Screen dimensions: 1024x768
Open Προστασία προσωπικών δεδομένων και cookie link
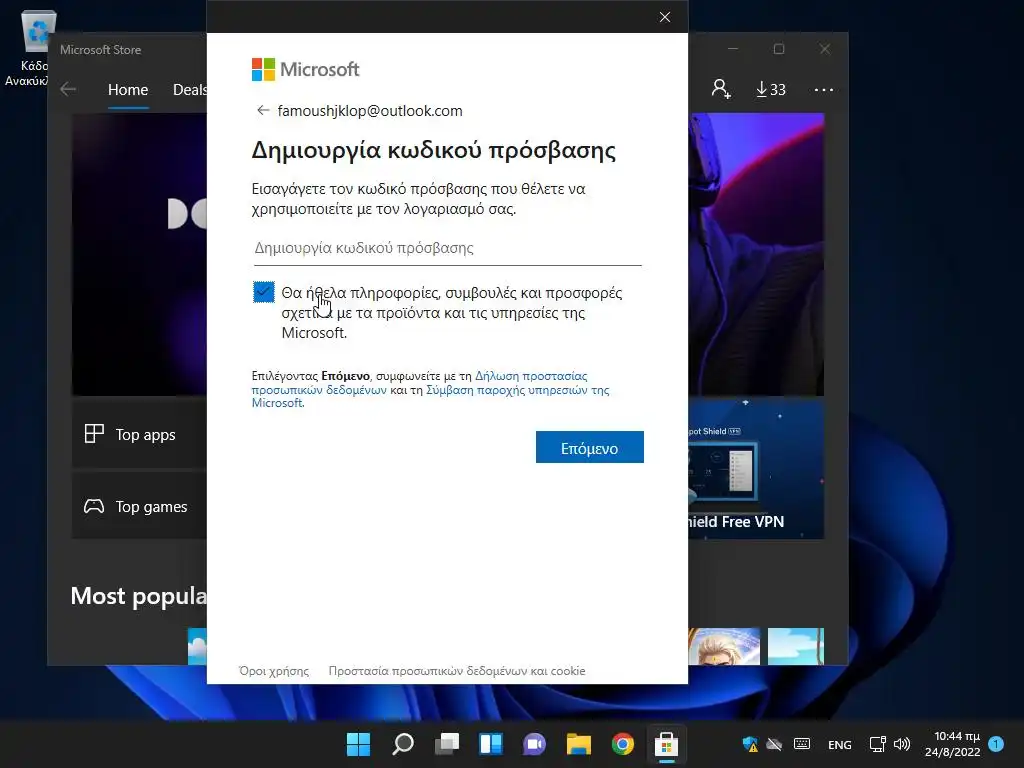456,671
